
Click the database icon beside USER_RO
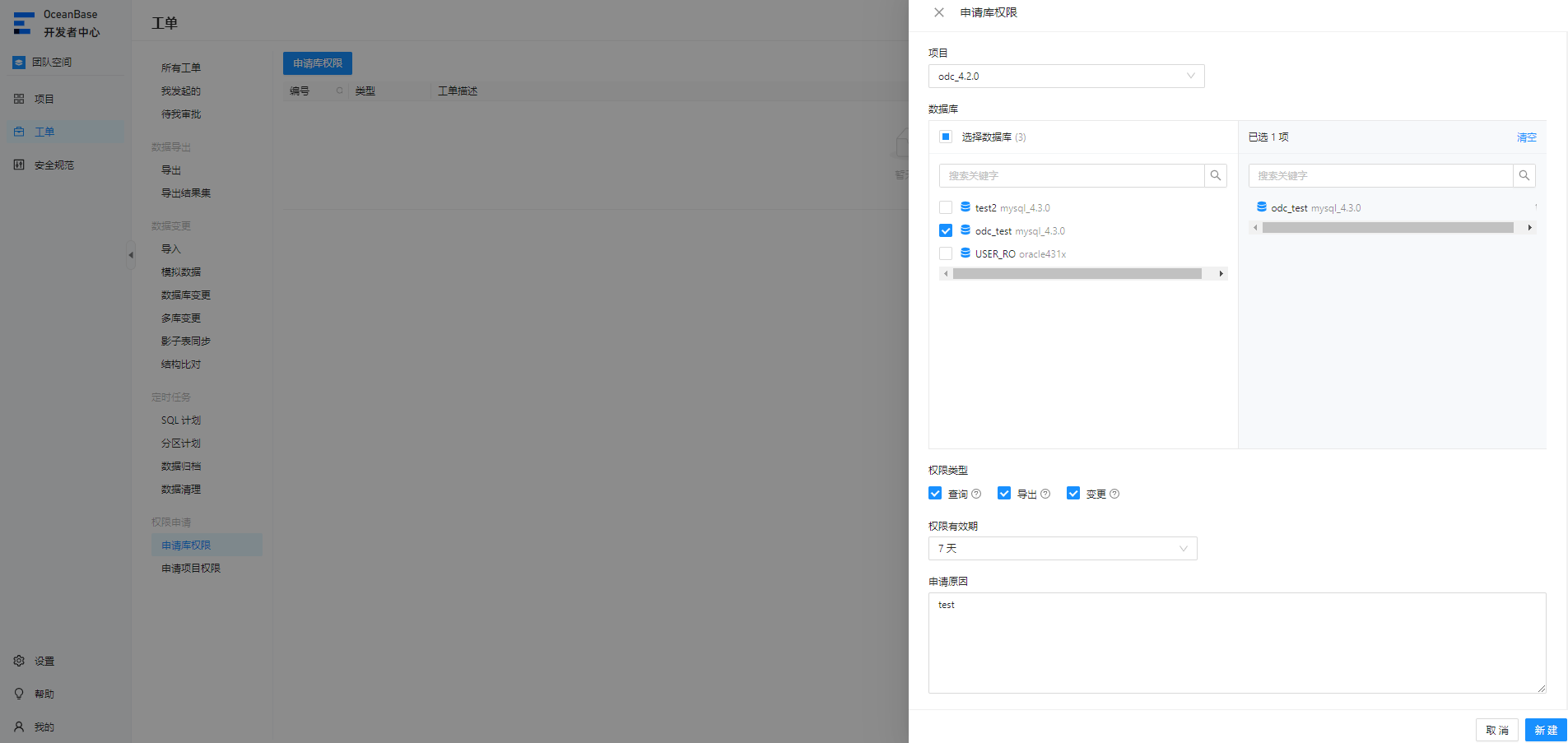coord(965,253)
